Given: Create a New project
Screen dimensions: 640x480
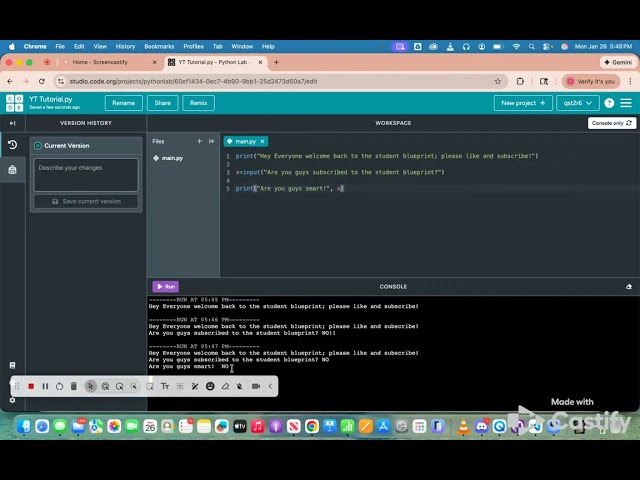Looking at the screenshot, I should coord(523,103).
